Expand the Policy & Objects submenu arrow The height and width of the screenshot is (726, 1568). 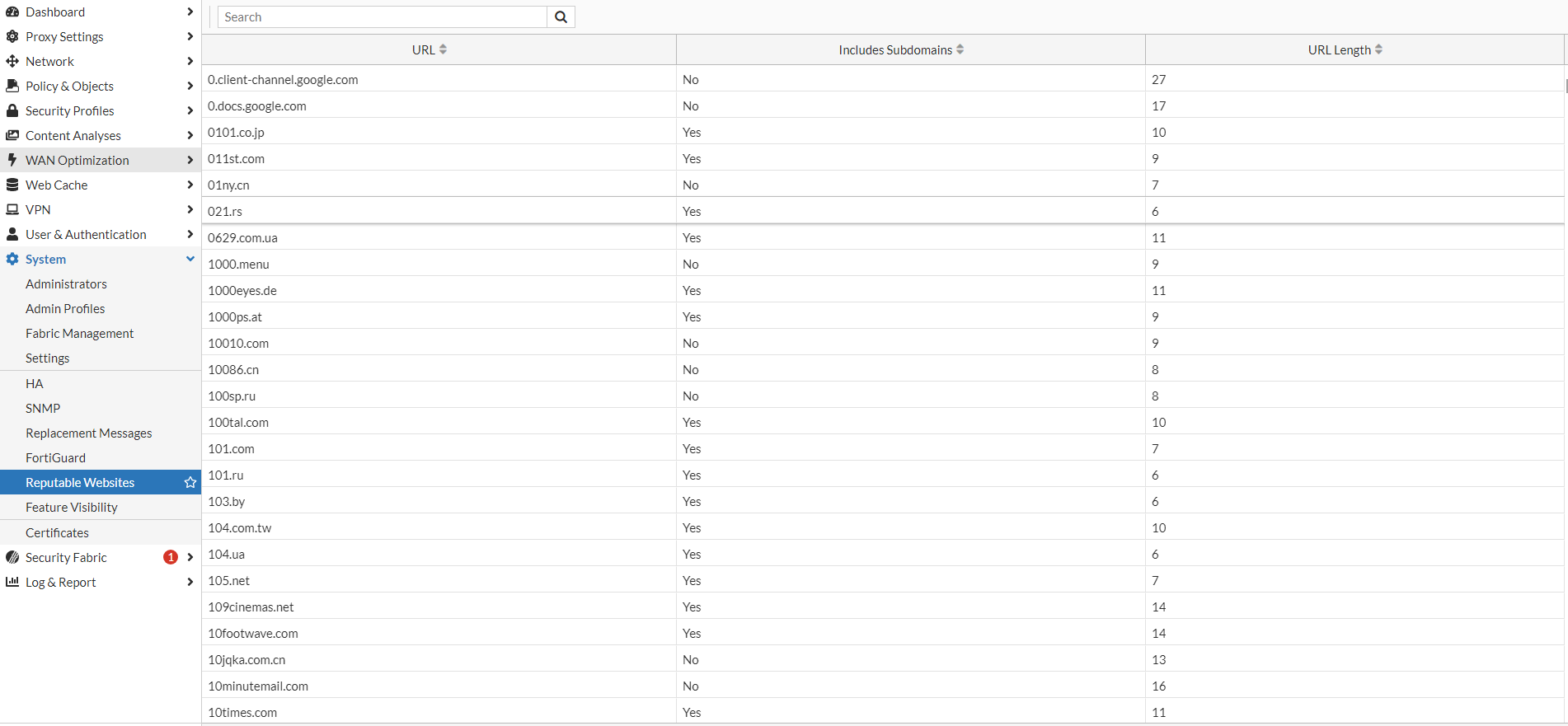190,86
